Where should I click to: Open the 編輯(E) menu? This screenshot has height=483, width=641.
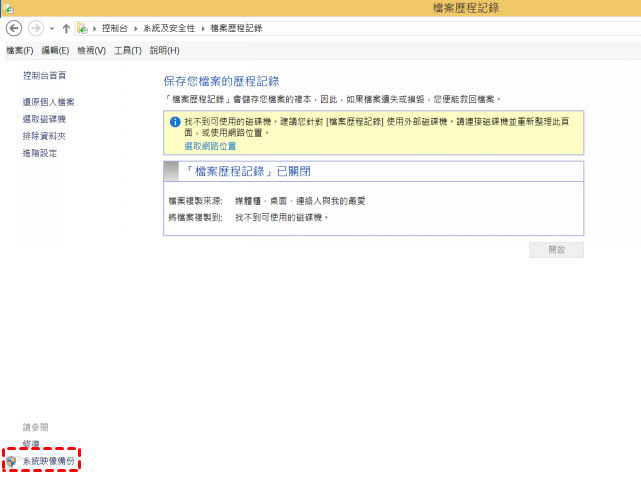[x=55, y=51]
